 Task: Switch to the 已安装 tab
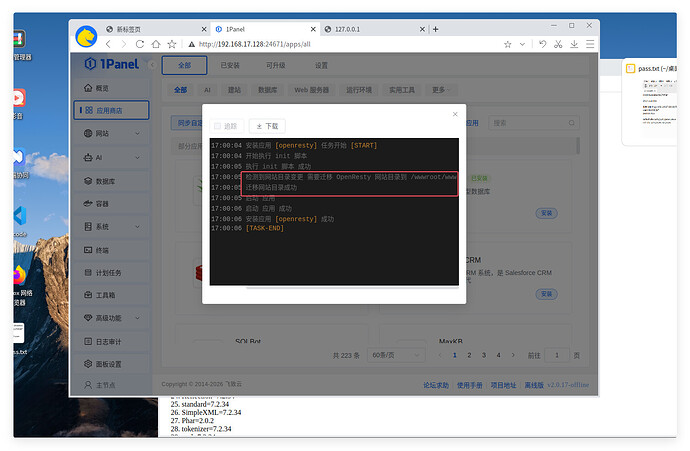231,65
